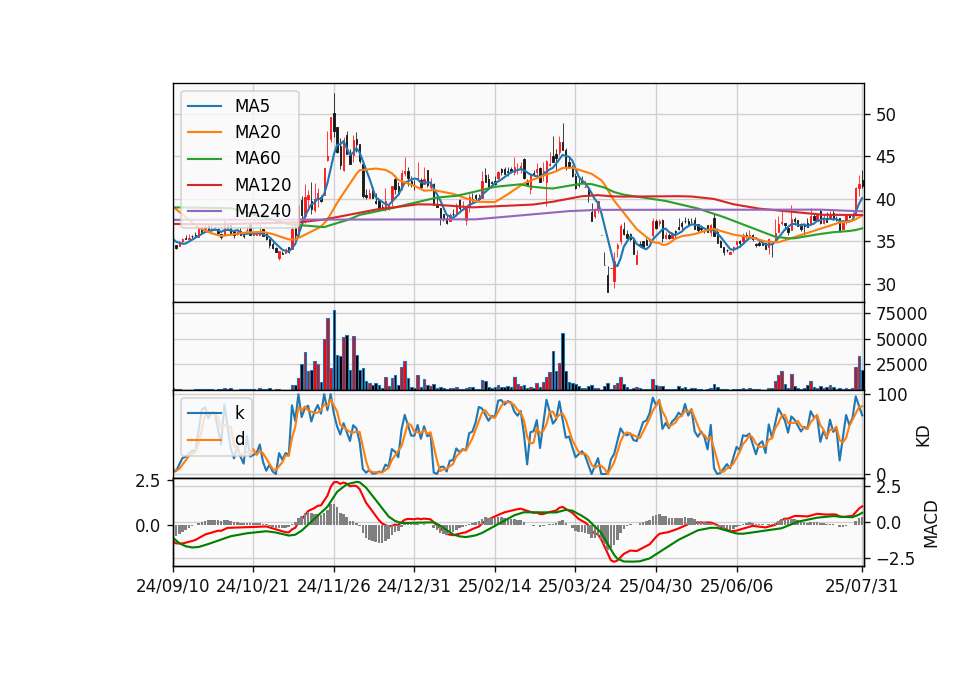Click the price axis value 40
Image resolution: width=960 pixels, height=690 pixels.
click(x=885, y=200)
